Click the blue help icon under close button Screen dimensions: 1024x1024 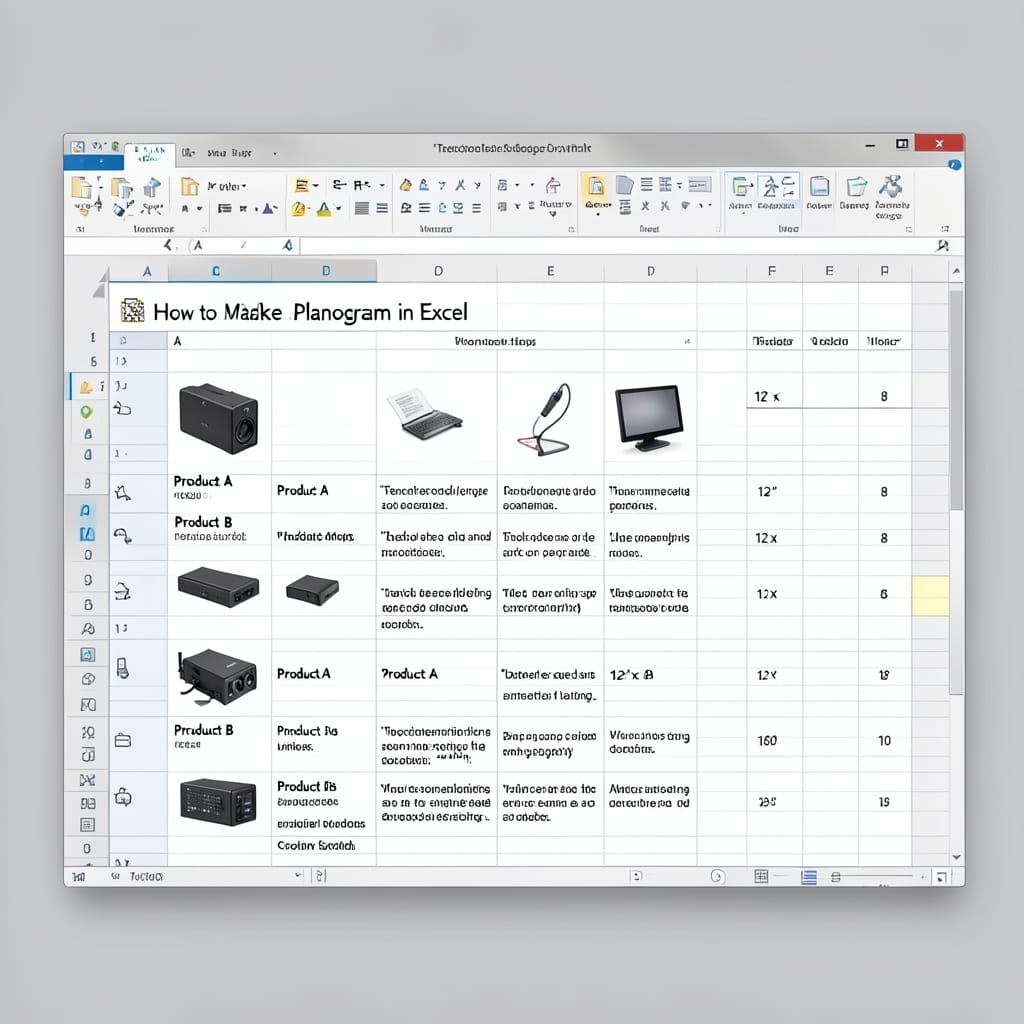click(954, 165)
